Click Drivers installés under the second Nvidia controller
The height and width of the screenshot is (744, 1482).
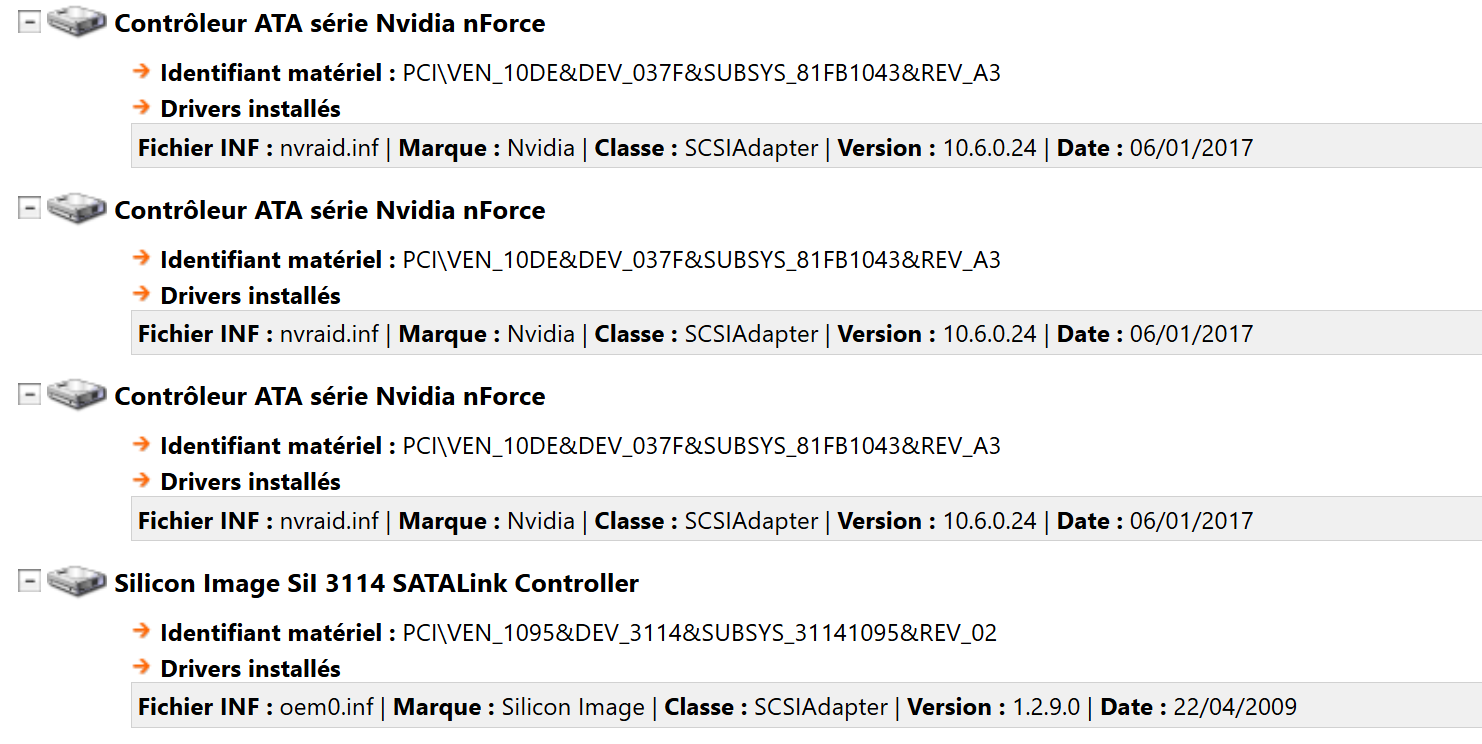point(250,295)
